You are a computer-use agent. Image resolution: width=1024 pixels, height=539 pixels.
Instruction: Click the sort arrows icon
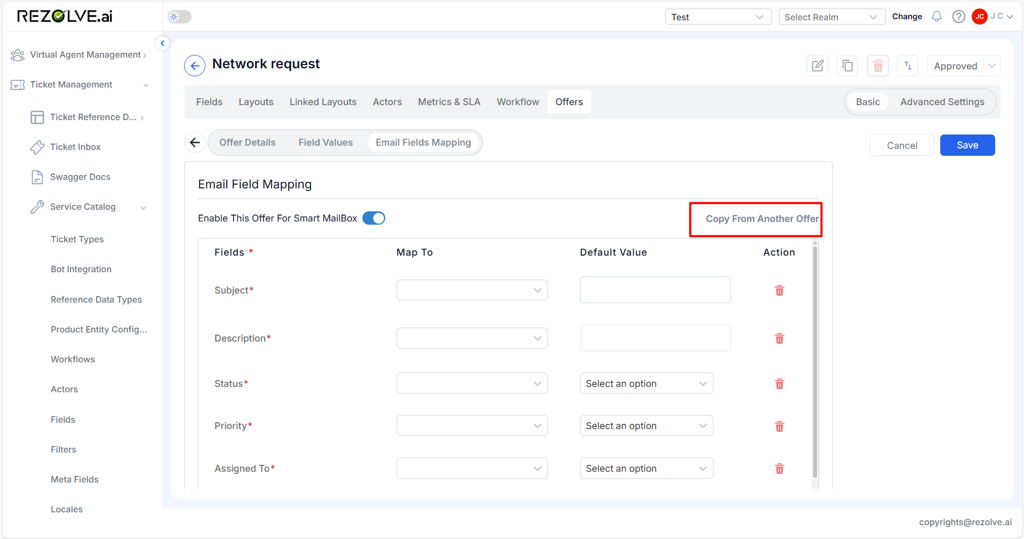point(908,66)
